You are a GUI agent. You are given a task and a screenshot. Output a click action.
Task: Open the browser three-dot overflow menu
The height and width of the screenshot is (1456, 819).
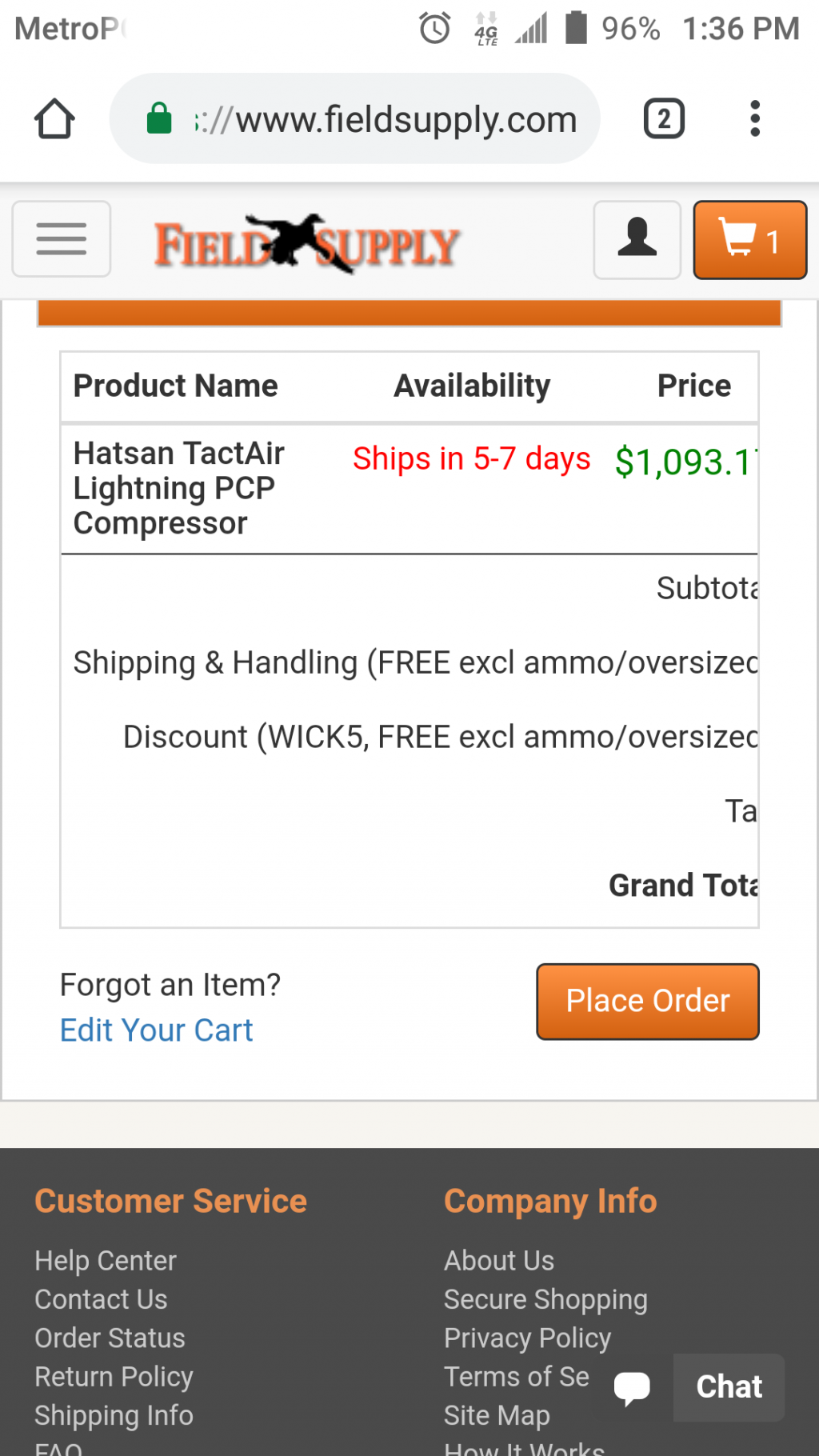coord(754,119)
